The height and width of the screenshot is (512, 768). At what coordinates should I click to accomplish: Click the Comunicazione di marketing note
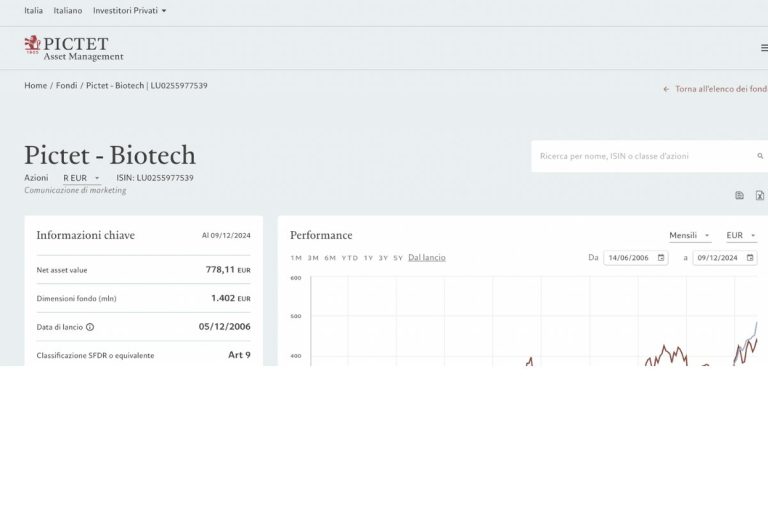coord(75,190)
